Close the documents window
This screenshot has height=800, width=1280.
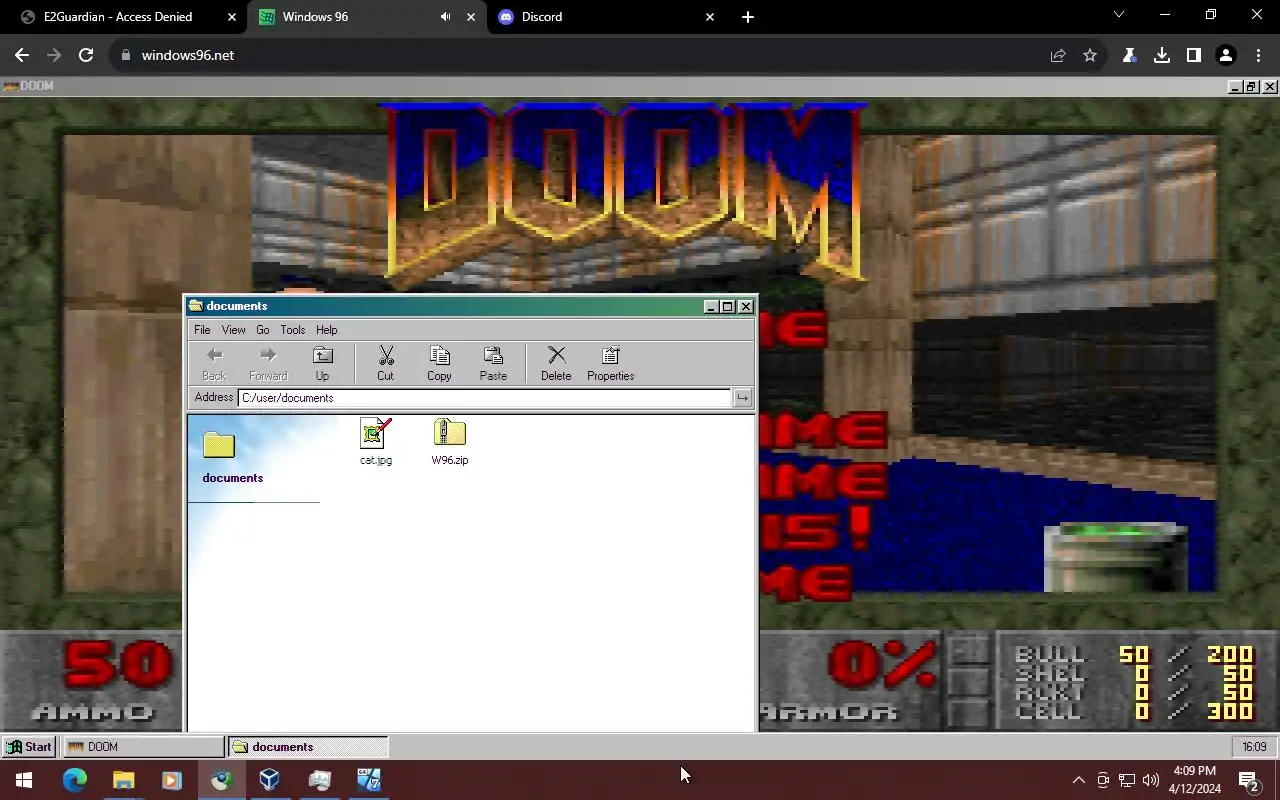point(745,307)
